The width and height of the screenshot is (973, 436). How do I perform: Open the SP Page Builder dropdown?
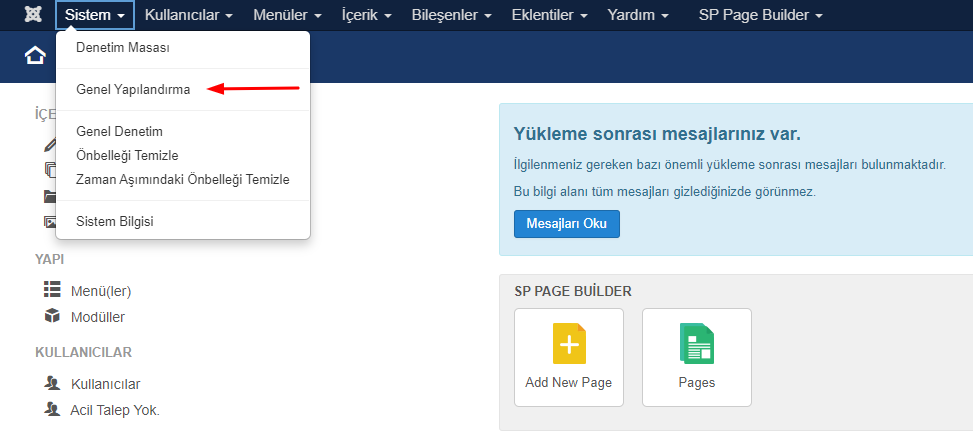[760, 15]
